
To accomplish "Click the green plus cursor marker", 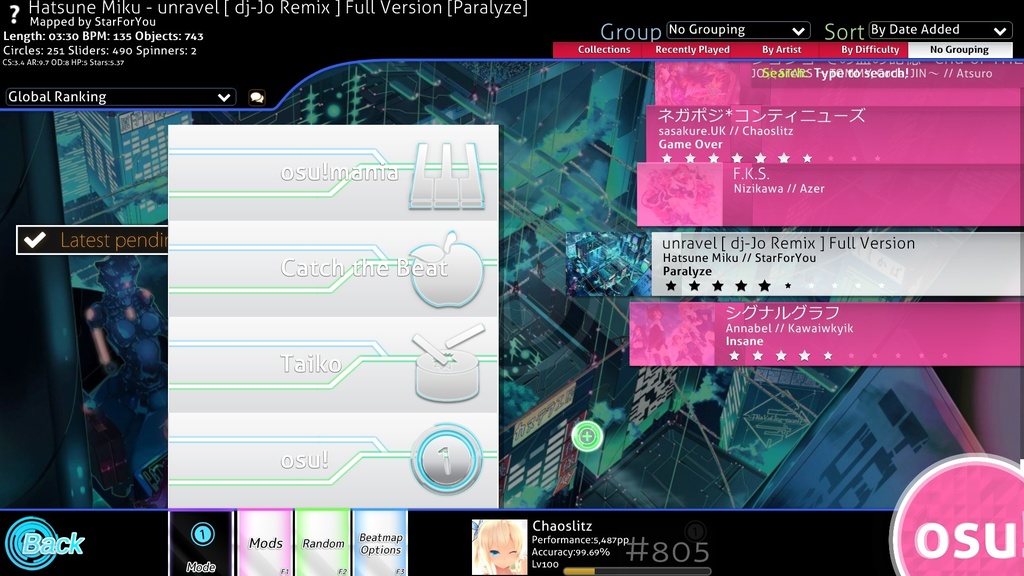I will point(586,436).
